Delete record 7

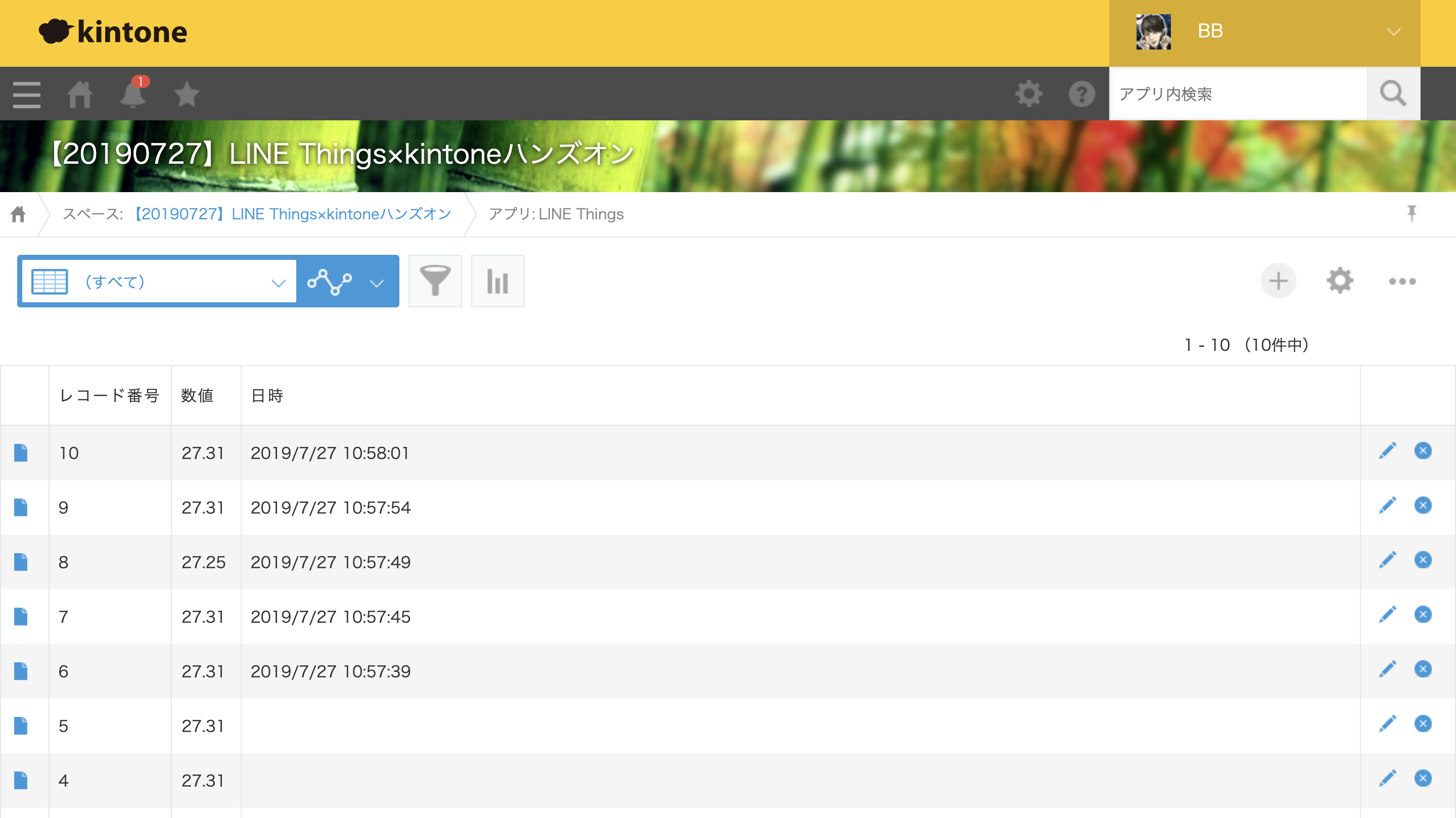tap(1423, 614)
